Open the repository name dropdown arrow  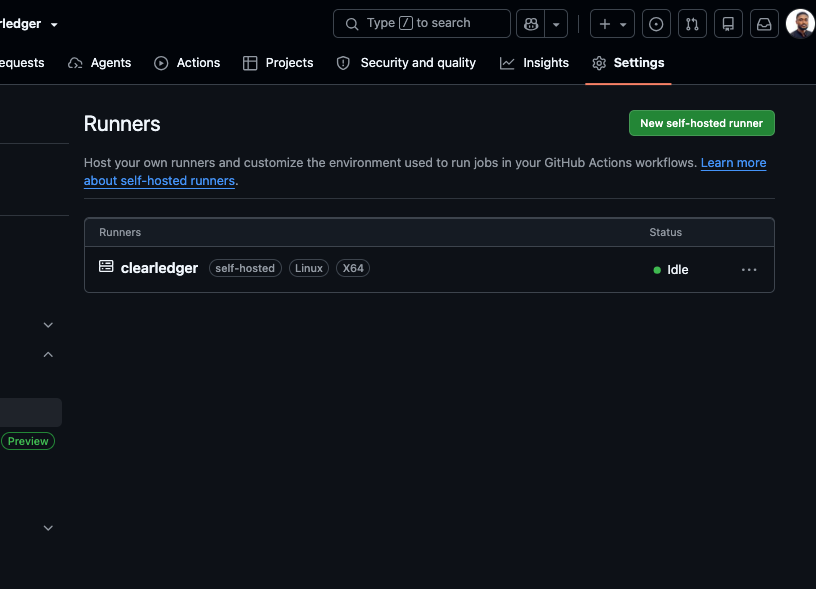click(54, 24)
